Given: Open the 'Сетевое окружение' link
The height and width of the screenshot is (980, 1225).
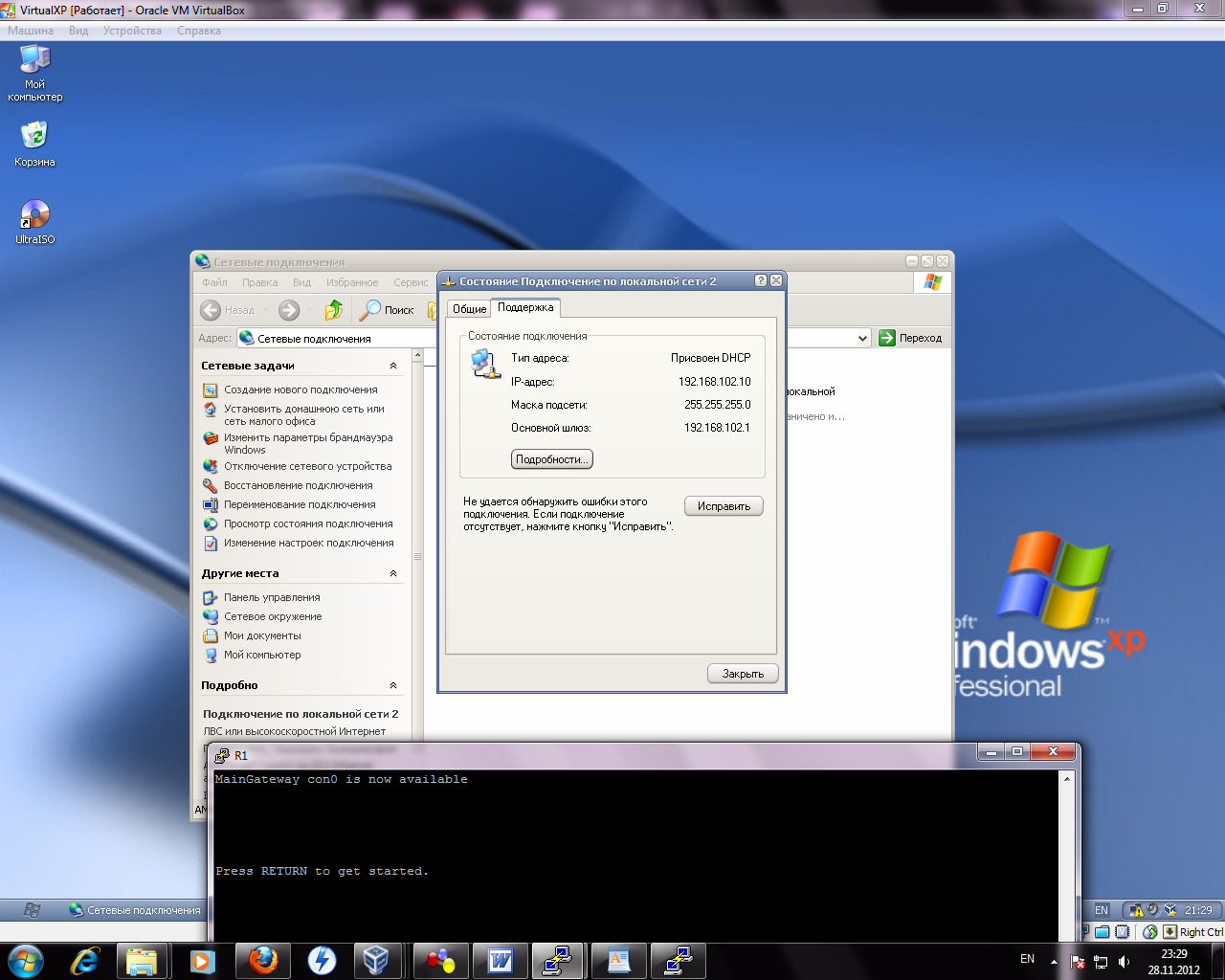Looking at the screenshot, I should (x=273, y=617).
